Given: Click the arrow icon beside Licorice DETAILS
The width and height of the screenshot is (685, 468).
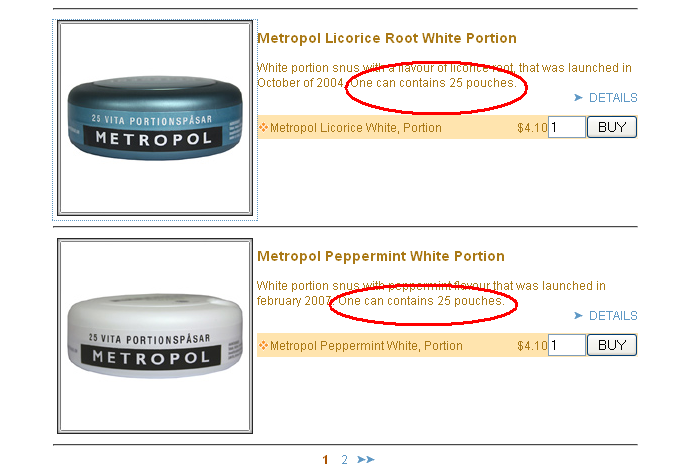Looking at the screenshot, I should pyautogui.click(x=578, y=97).
